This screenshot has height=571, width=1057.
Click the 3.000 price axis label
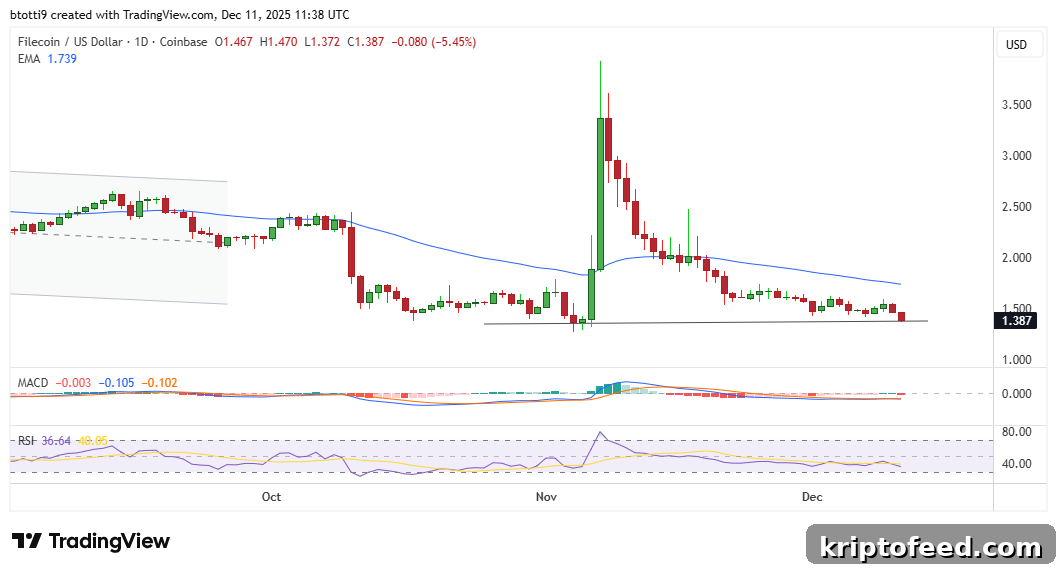[x=1017, y=156]
